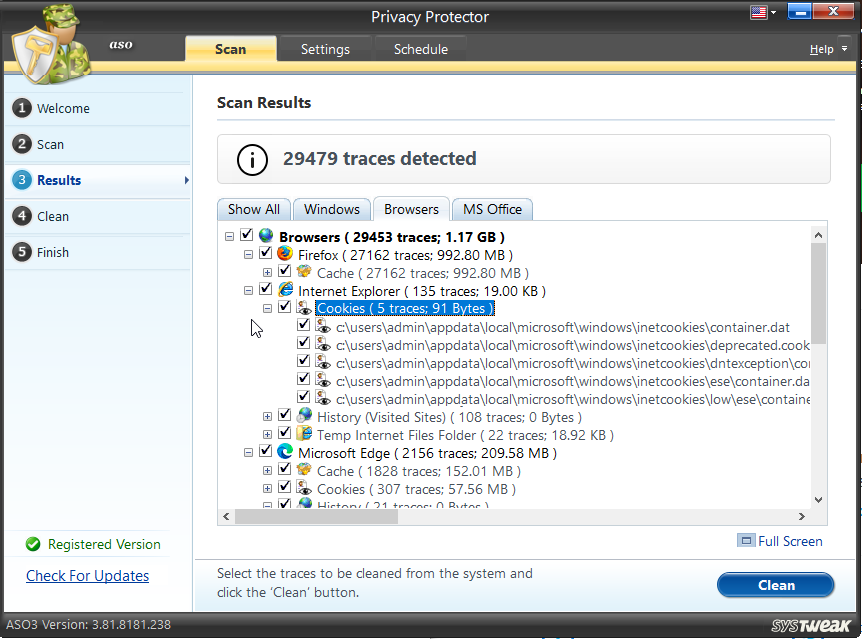862x639 pixels.
Task: Click the Firefox icon in the results tree
Action: tap(285, 254)
